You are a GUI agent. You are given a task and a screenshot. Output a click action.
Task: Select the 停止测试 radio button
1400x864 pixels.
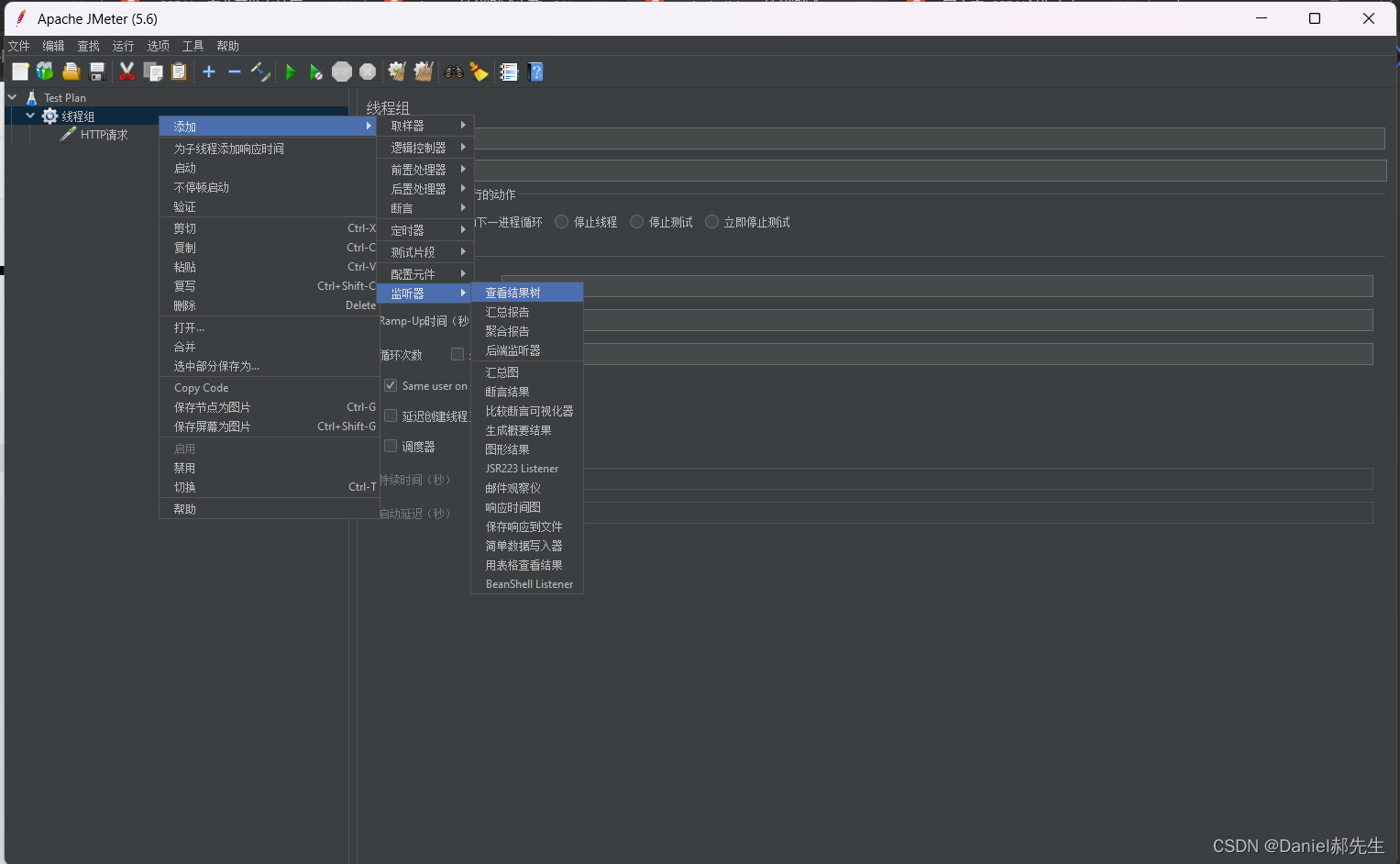(x=637, y=222)
